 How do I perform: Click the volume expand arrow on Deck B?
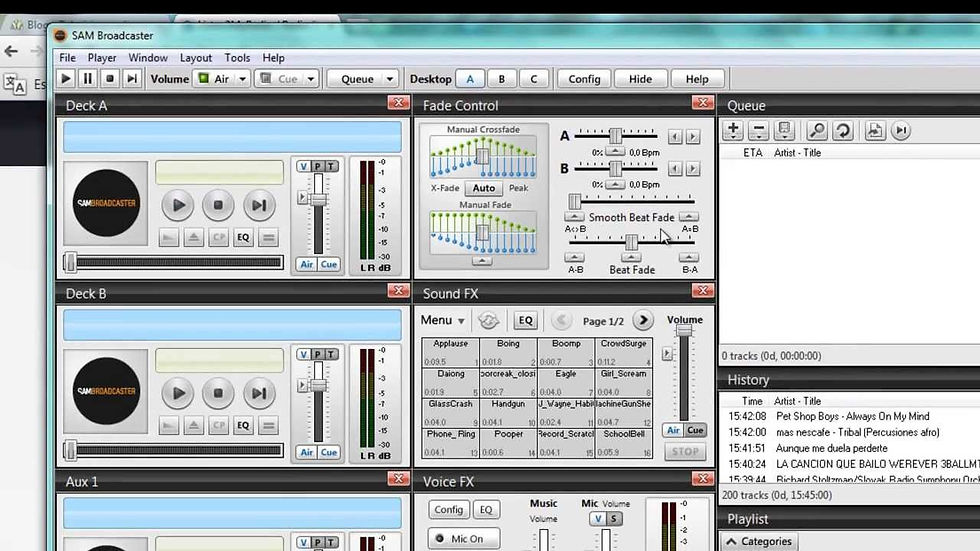point(302,385)
